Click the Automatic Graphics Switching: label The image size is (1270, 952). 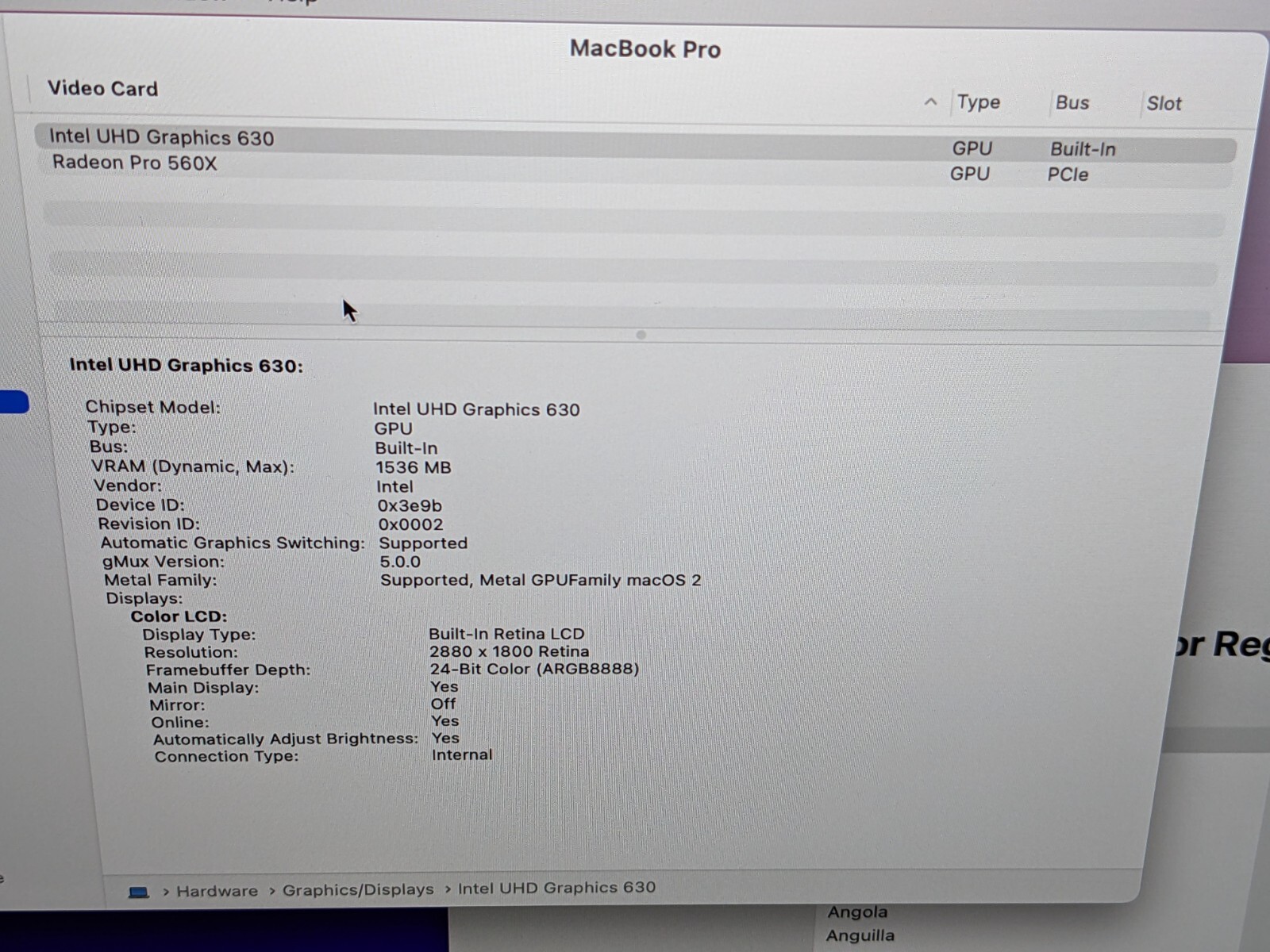(x=233, y=543)
